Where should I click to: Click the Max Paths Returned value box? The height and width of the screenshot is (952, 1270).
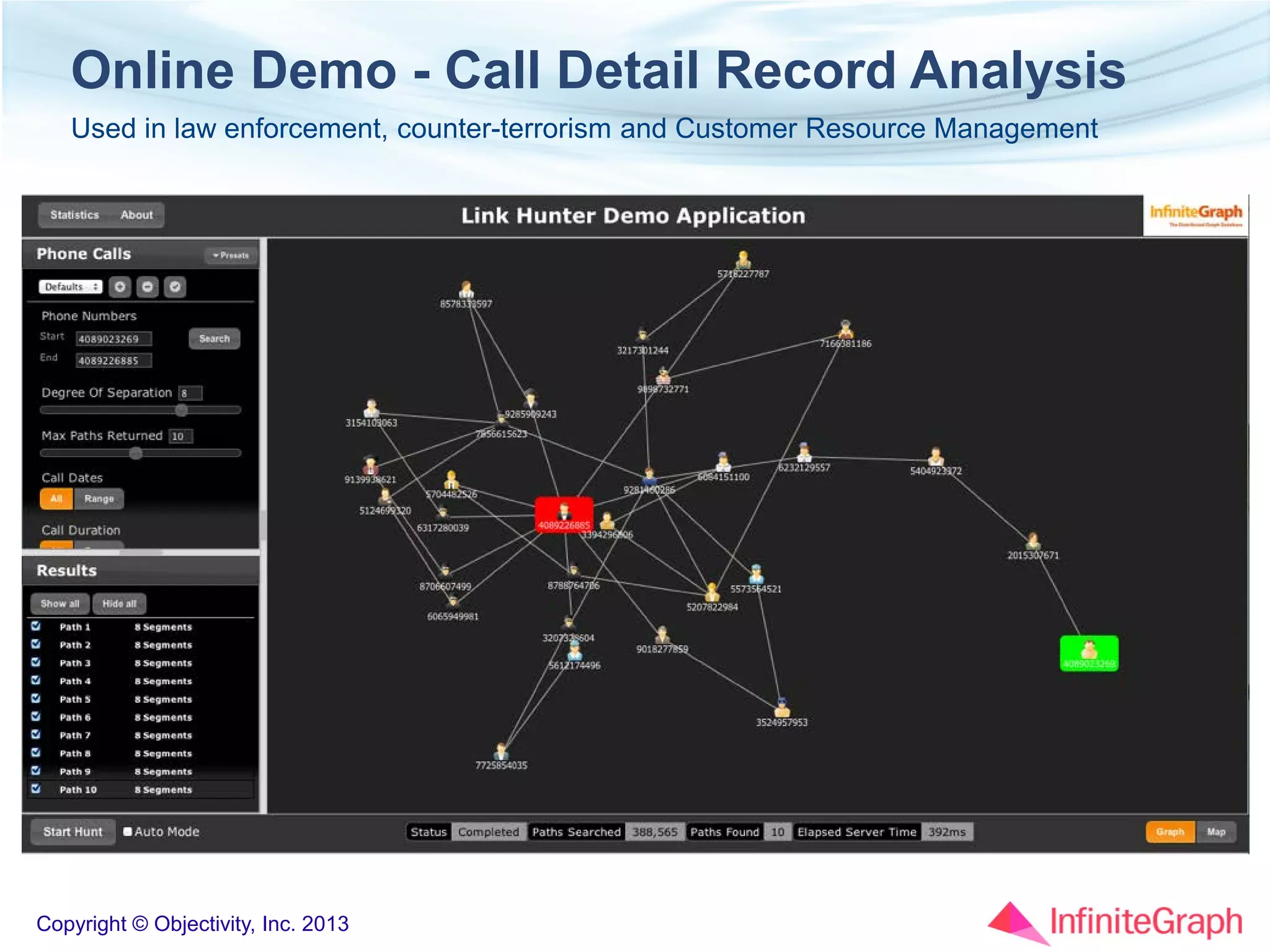click(181, 436)
